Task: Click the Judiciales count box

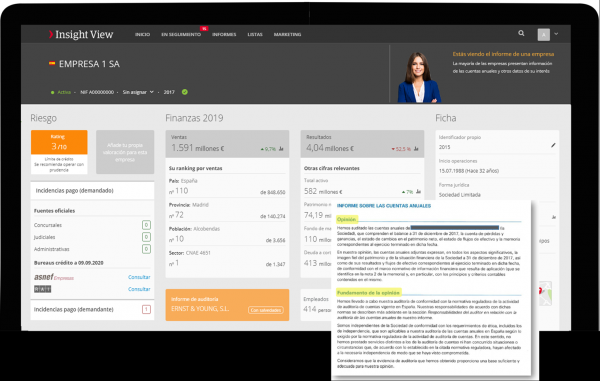Action: coord(146,237)
